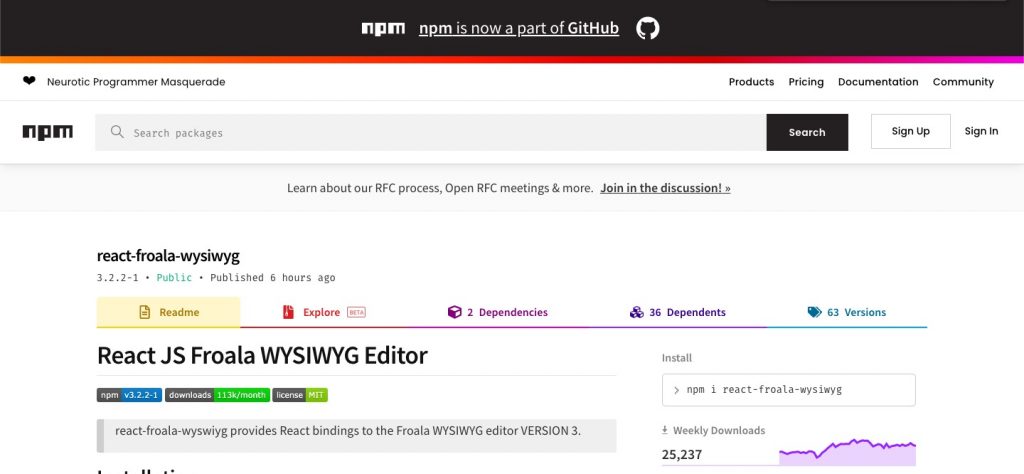Click the Readme document icon

coord(144,312)
